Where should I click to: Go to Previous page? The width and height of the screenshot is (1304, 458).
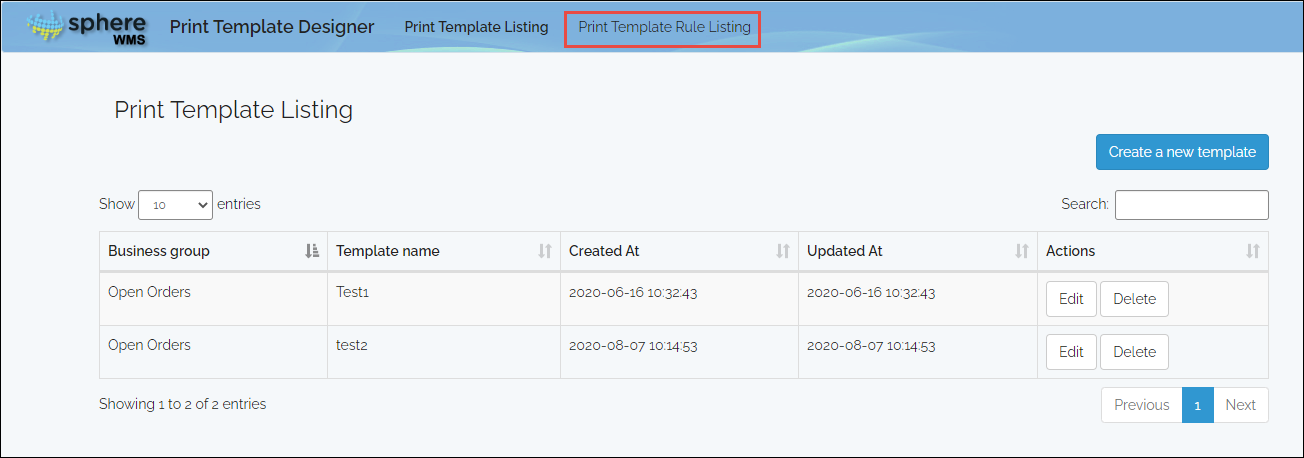1141,405
